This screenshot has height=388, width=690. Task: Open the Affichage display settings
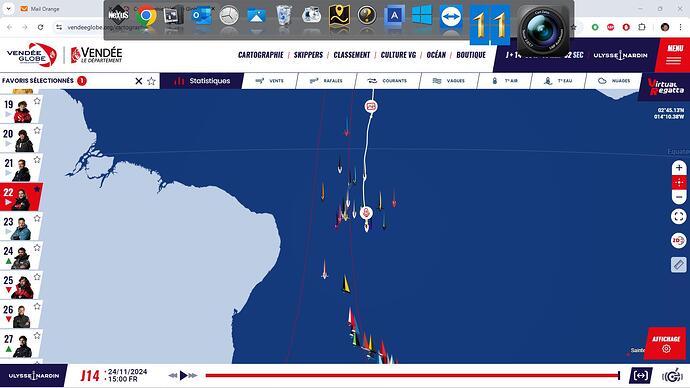click(666, 344)
